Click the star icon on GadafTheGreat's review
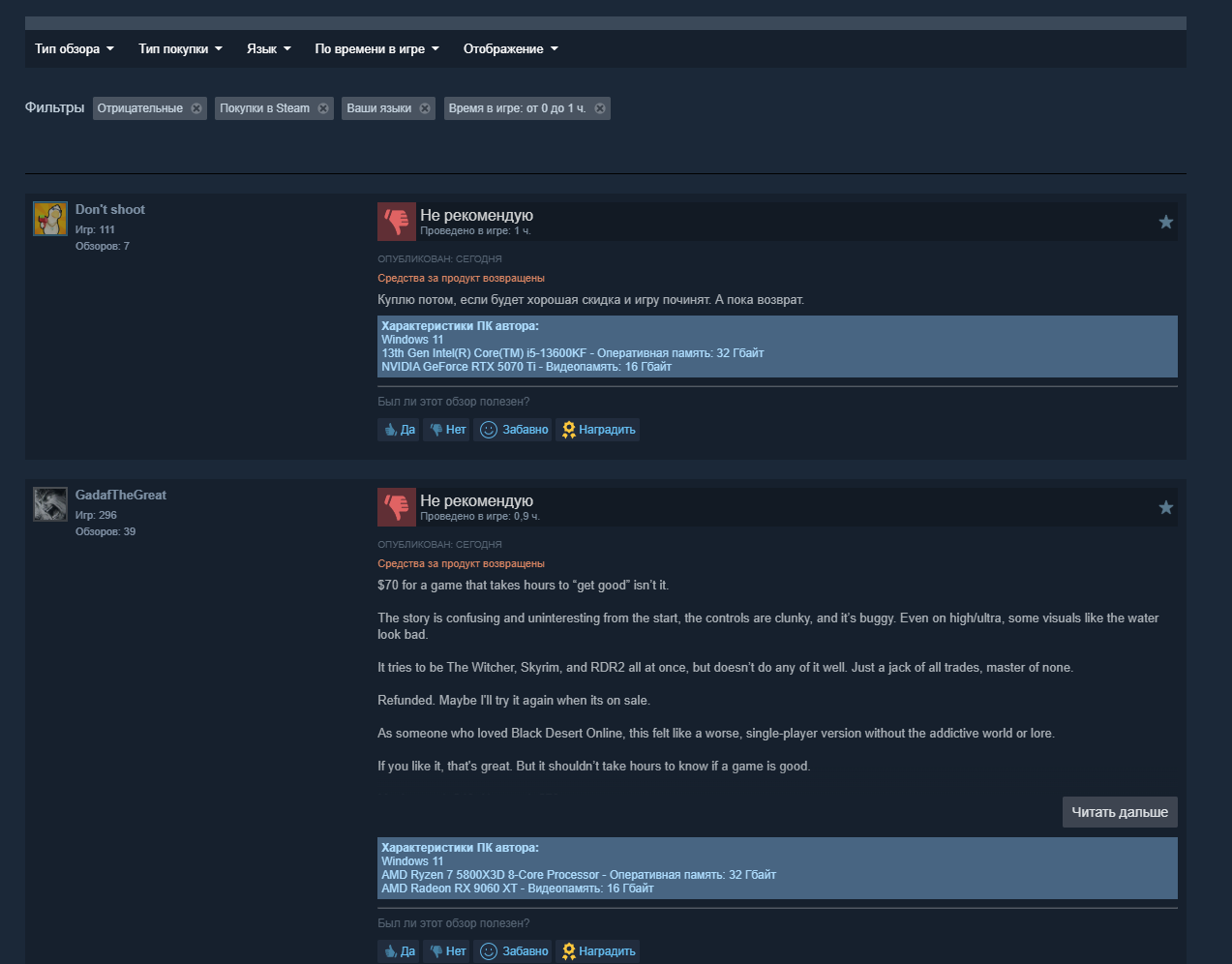 pyautogui.click(x=1166, y=507)
